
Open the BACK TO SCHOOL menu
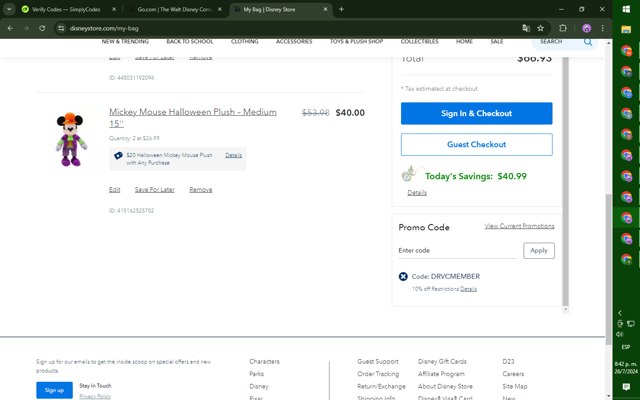(189, 42)
